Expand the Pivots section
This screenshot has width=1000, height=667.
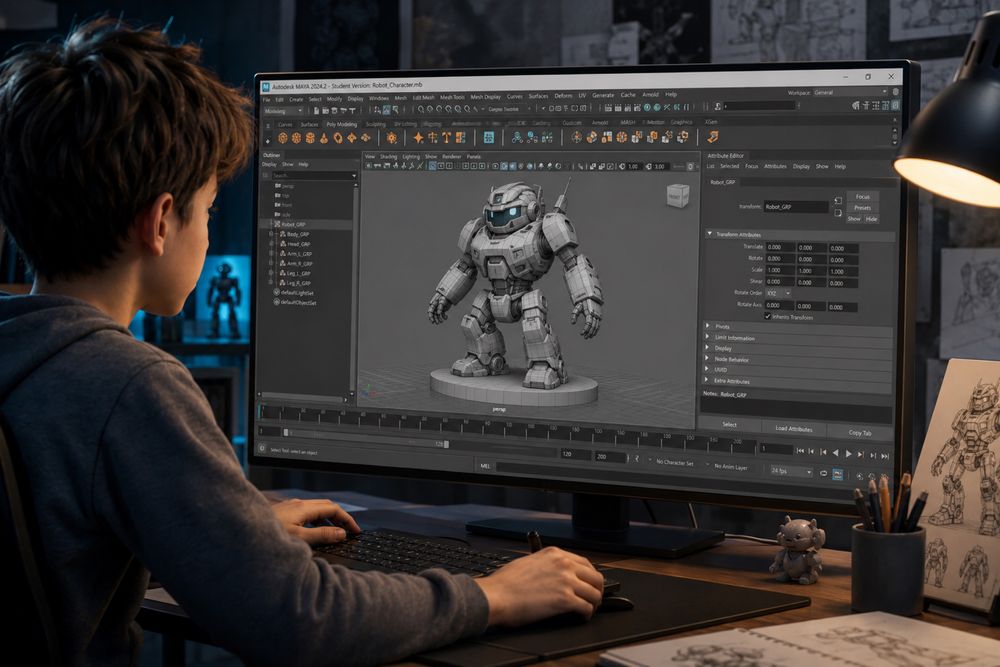(707, 326)
